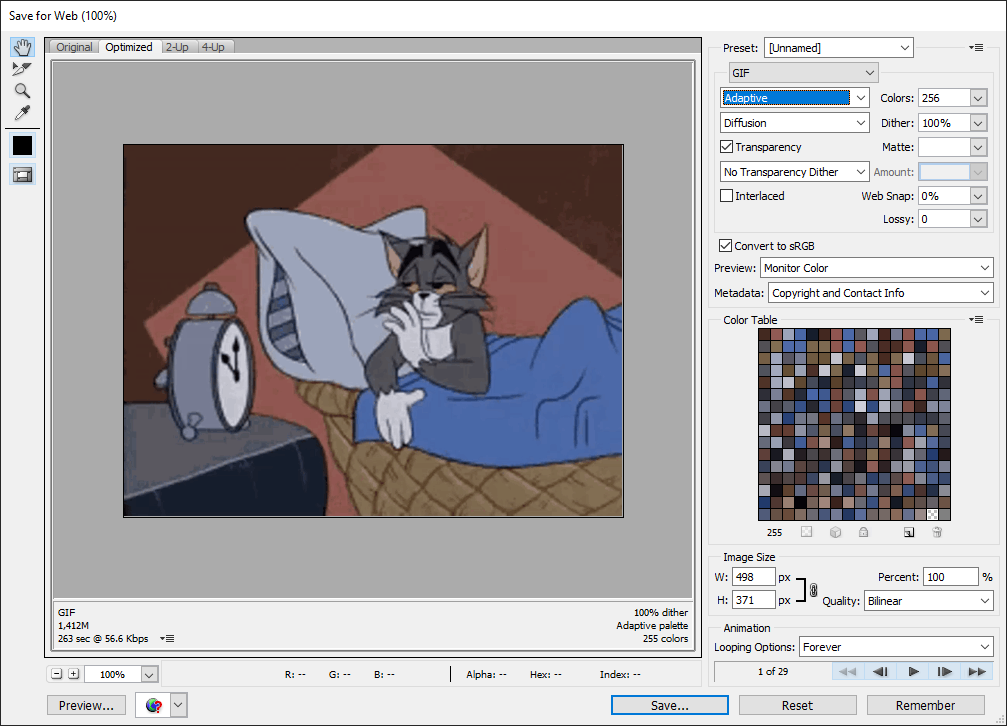Click the browser preview icon
Image resolution: width=1007 pixels, height=726 pixels.
153,705
